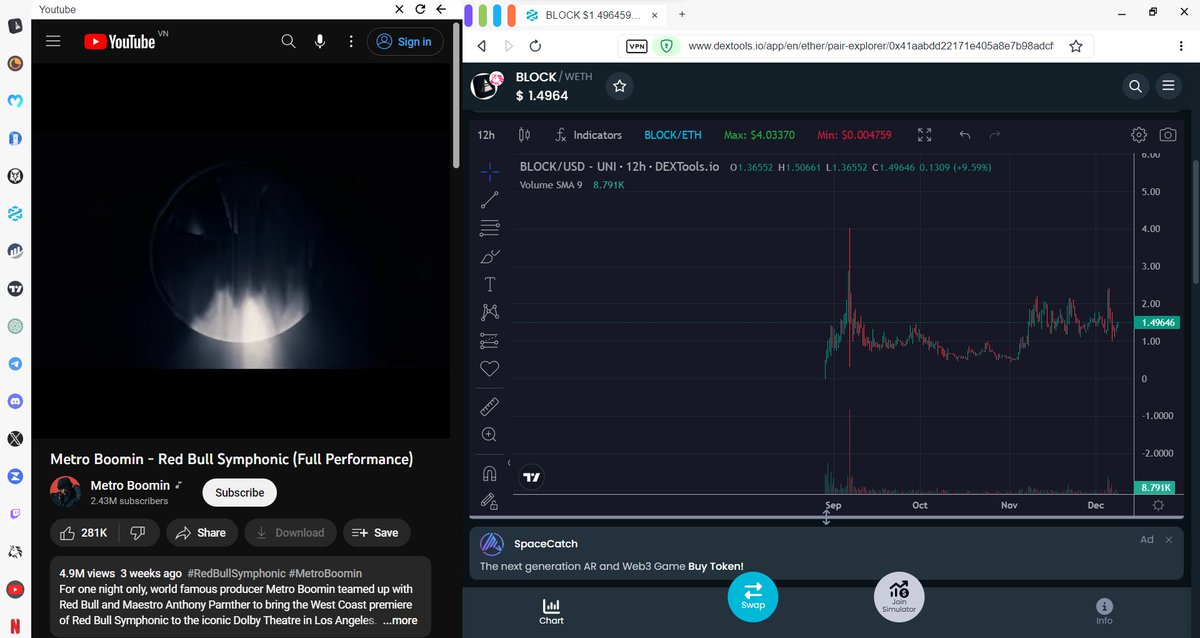Select the crosshair cursor tool in chart
Viewport: 1200px width, 638px height.
490,172
